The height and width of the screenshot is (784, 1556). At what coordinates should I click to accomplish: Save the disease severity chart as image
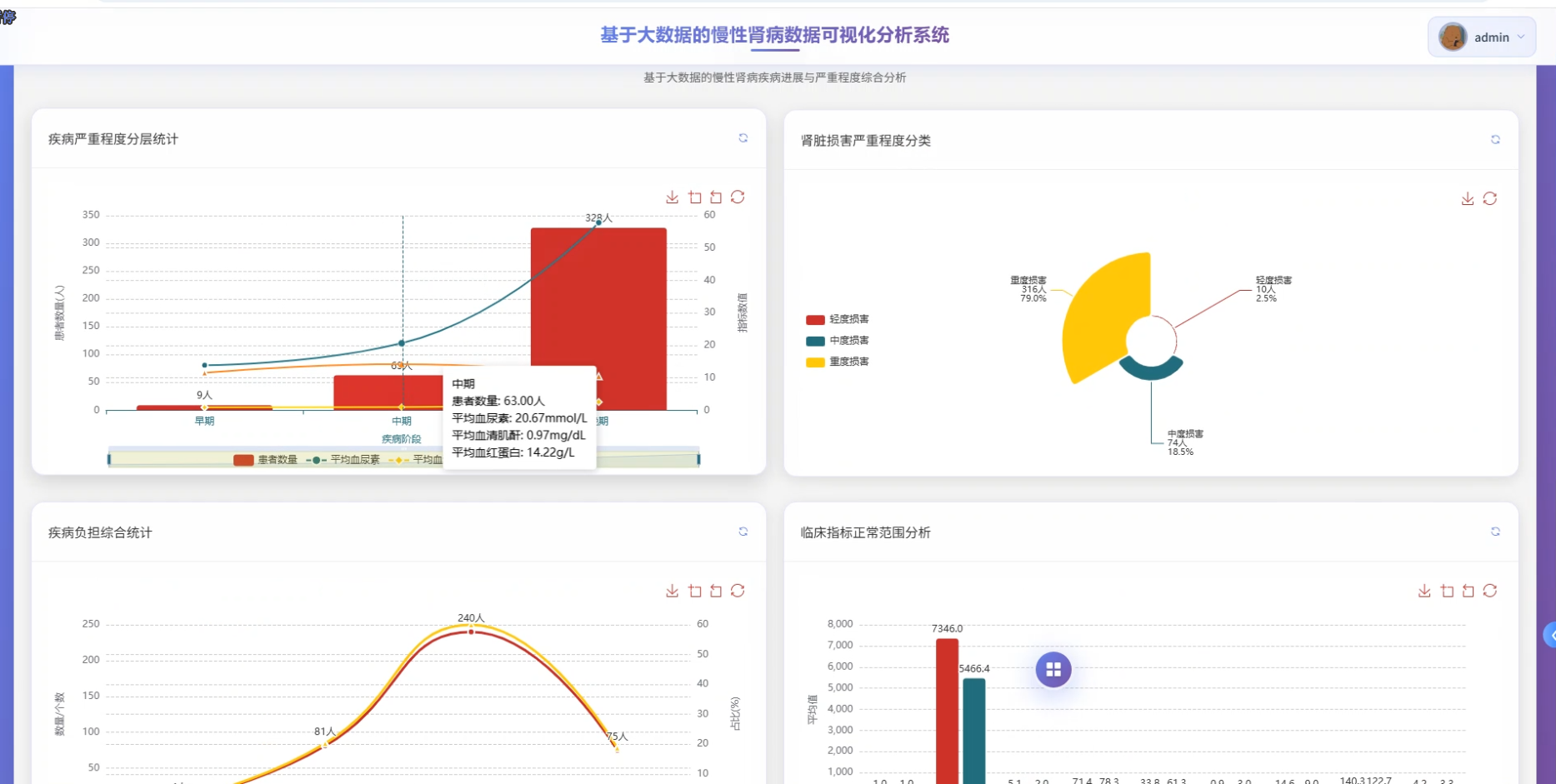(673, 197)
